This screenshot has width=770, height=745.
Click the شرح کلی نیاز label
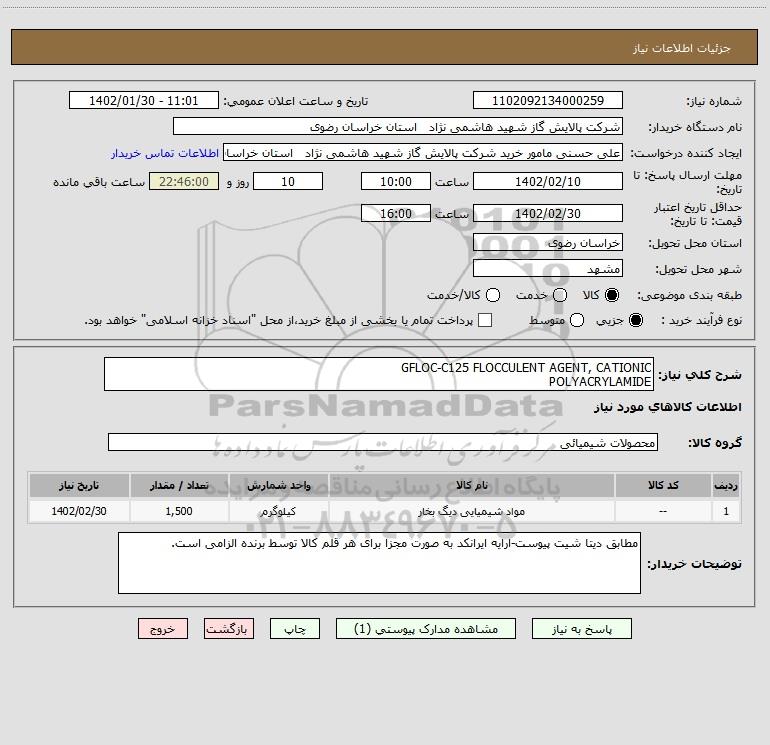pyautogui.click(x=700, y=375)
